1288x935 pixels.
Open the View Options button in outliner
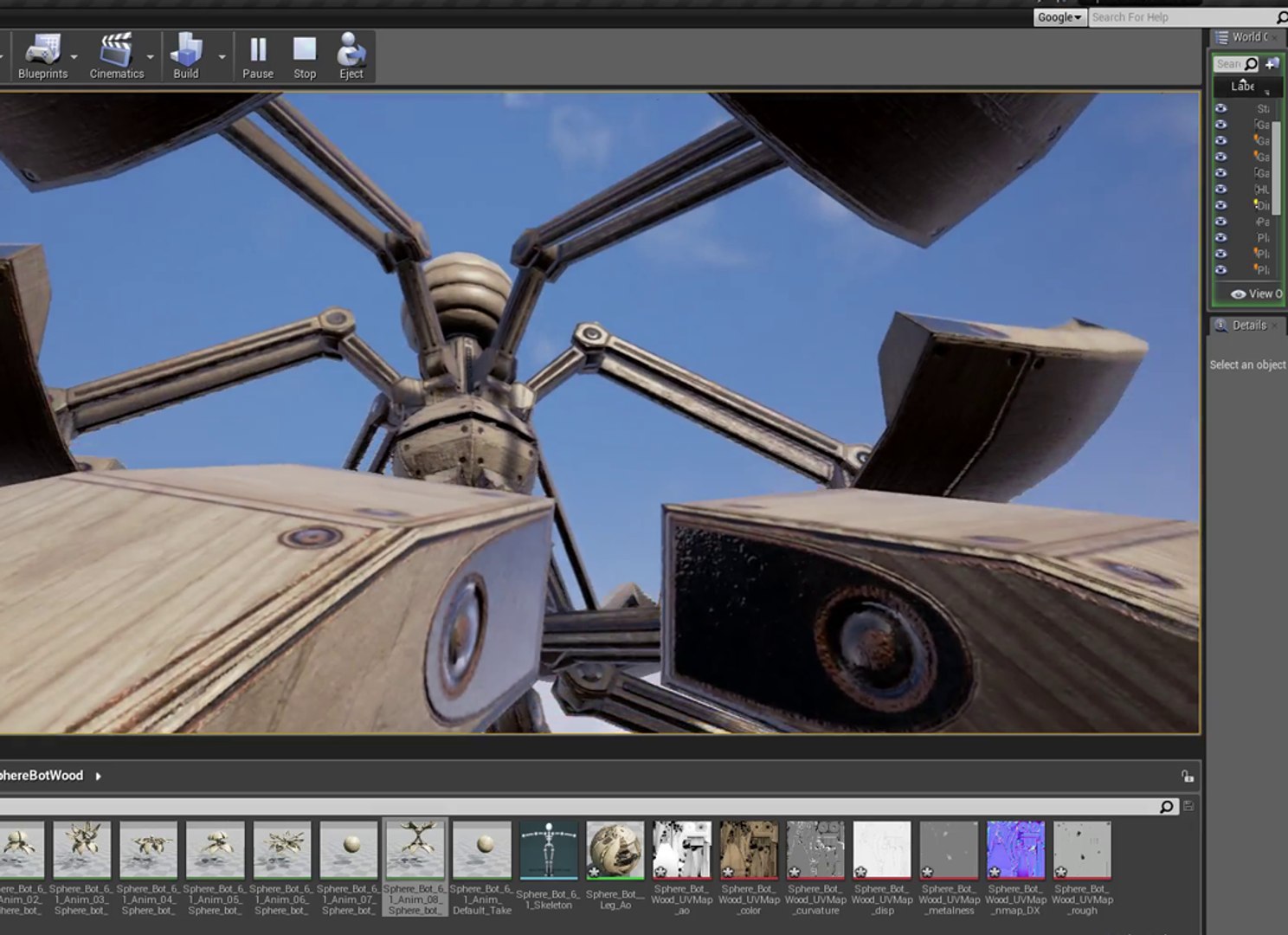[1256, 294]
